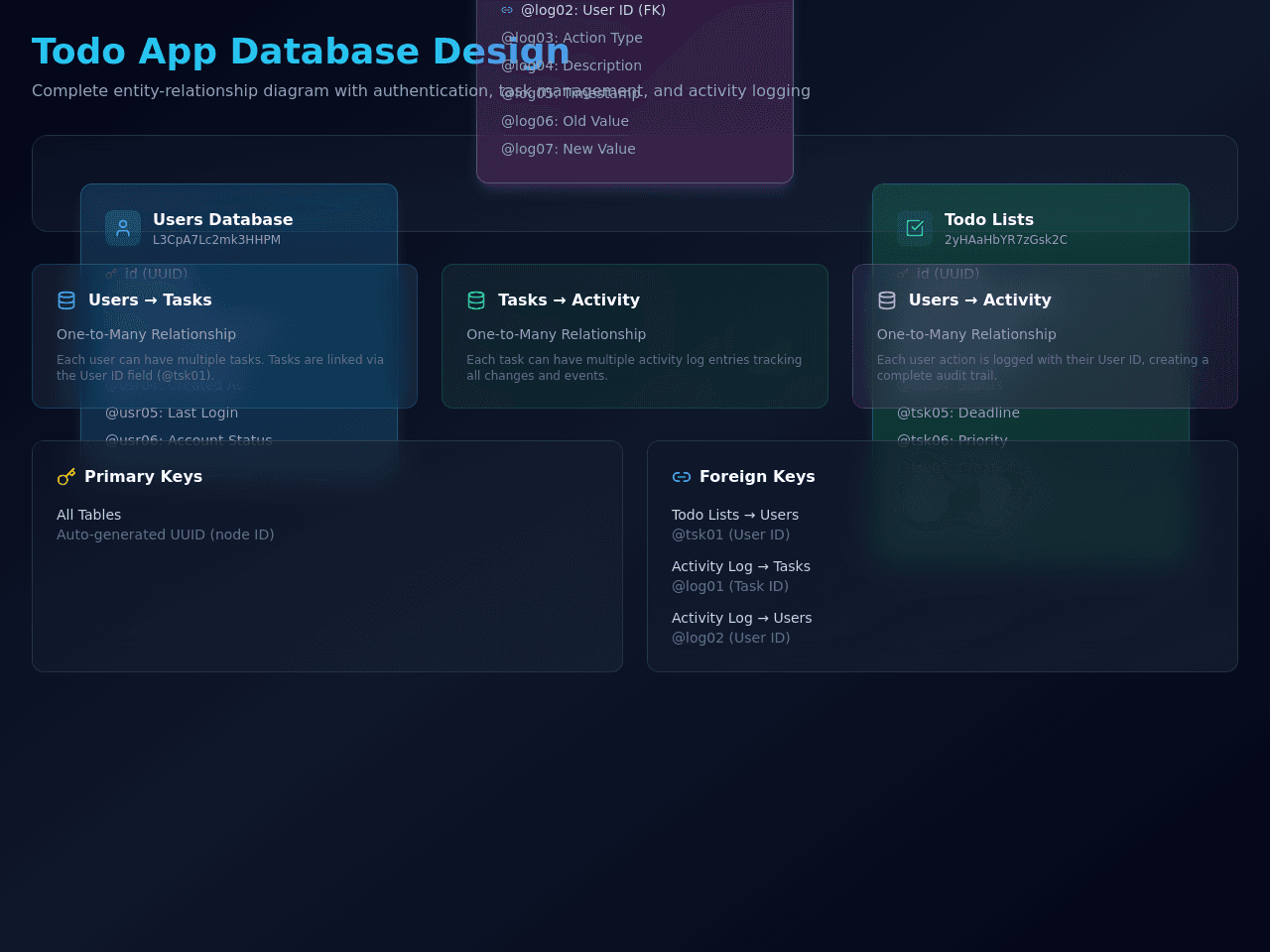Click the All Tables label
Viewport: 1270px width, 952px height.
click(88, 515)
